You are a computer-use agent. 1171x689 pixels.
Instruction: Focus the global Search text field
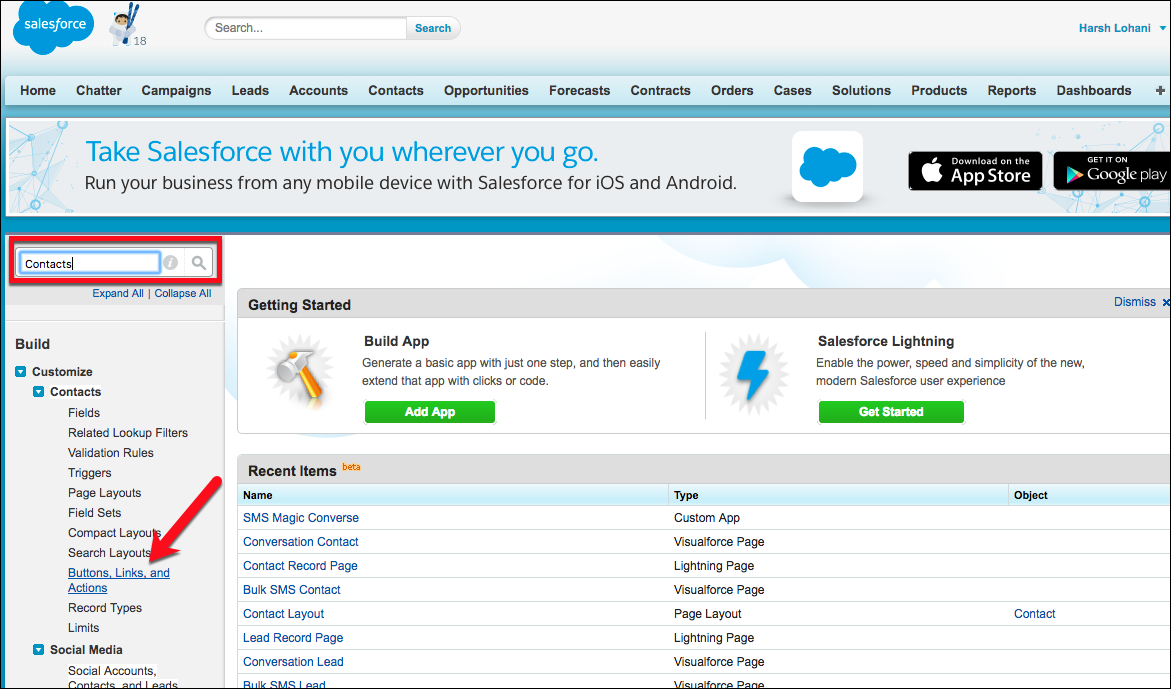(306, 28)
